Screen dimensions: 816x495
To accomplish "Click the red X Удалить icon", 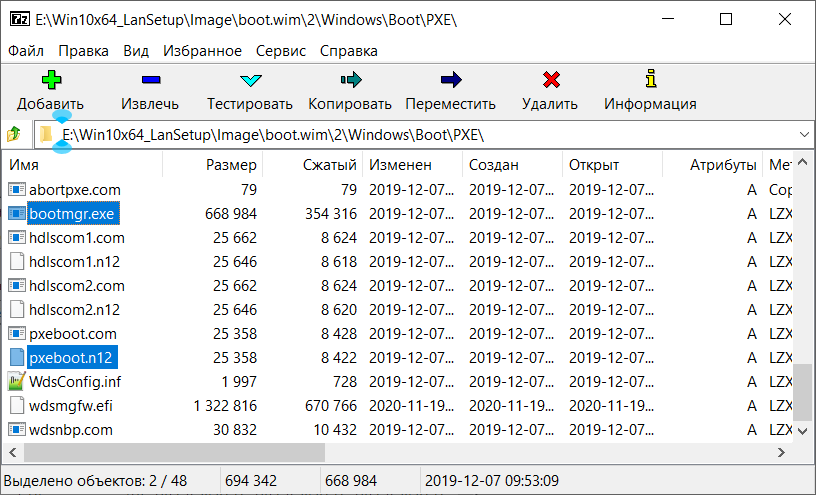I will pyautogui.click(x=551, y=80).
